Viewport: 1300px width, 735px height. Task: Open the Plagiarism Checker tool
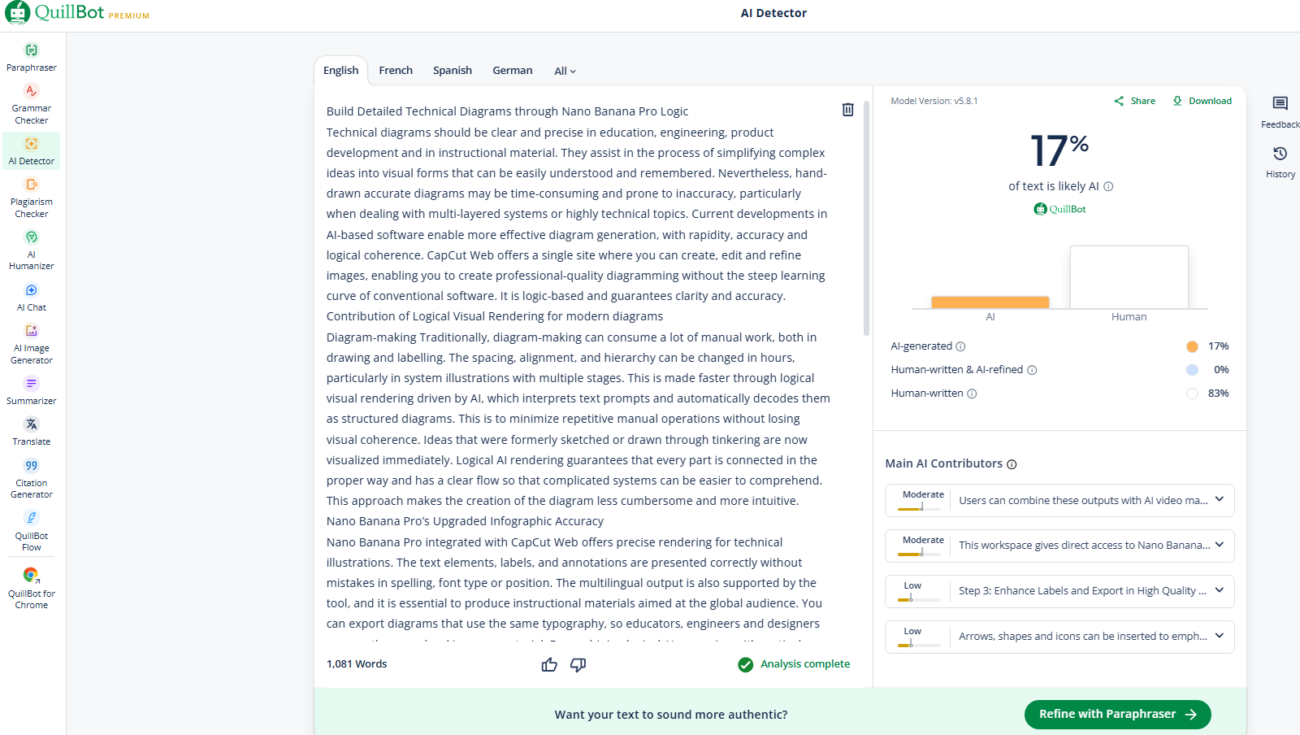coord(31,198)
